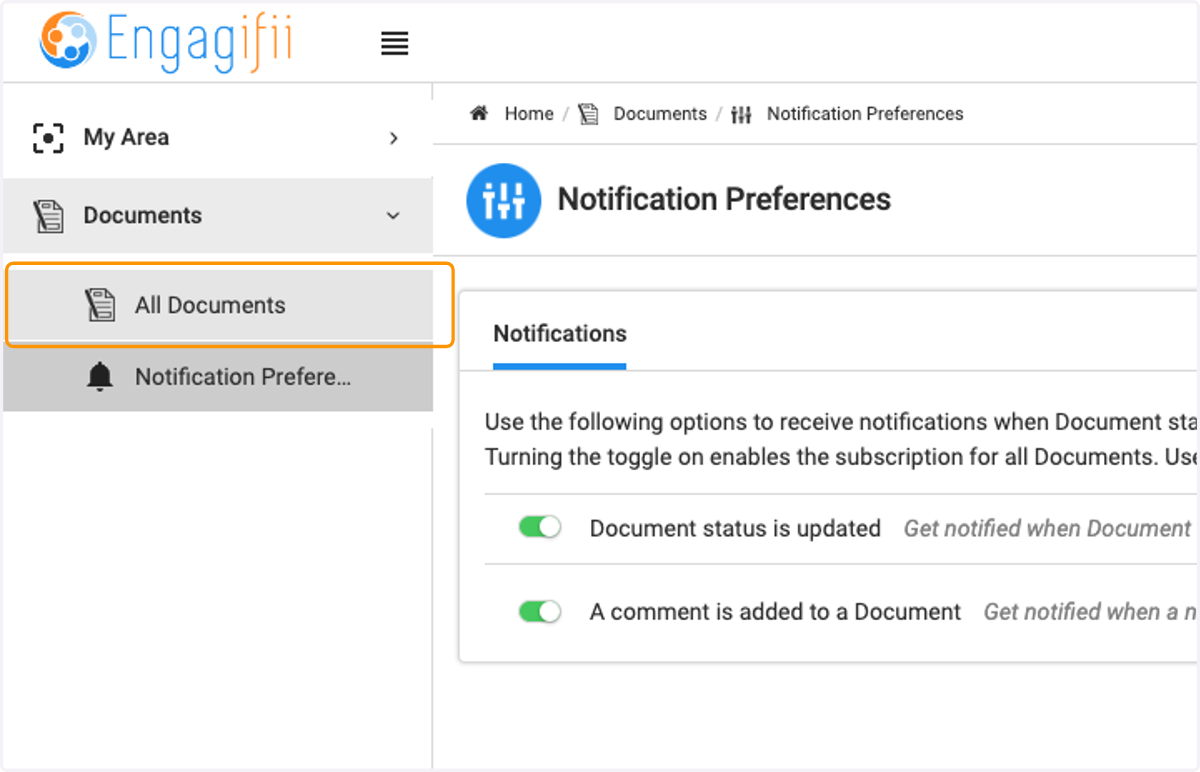Click the All Documents page icon

(x=100, y=305)
